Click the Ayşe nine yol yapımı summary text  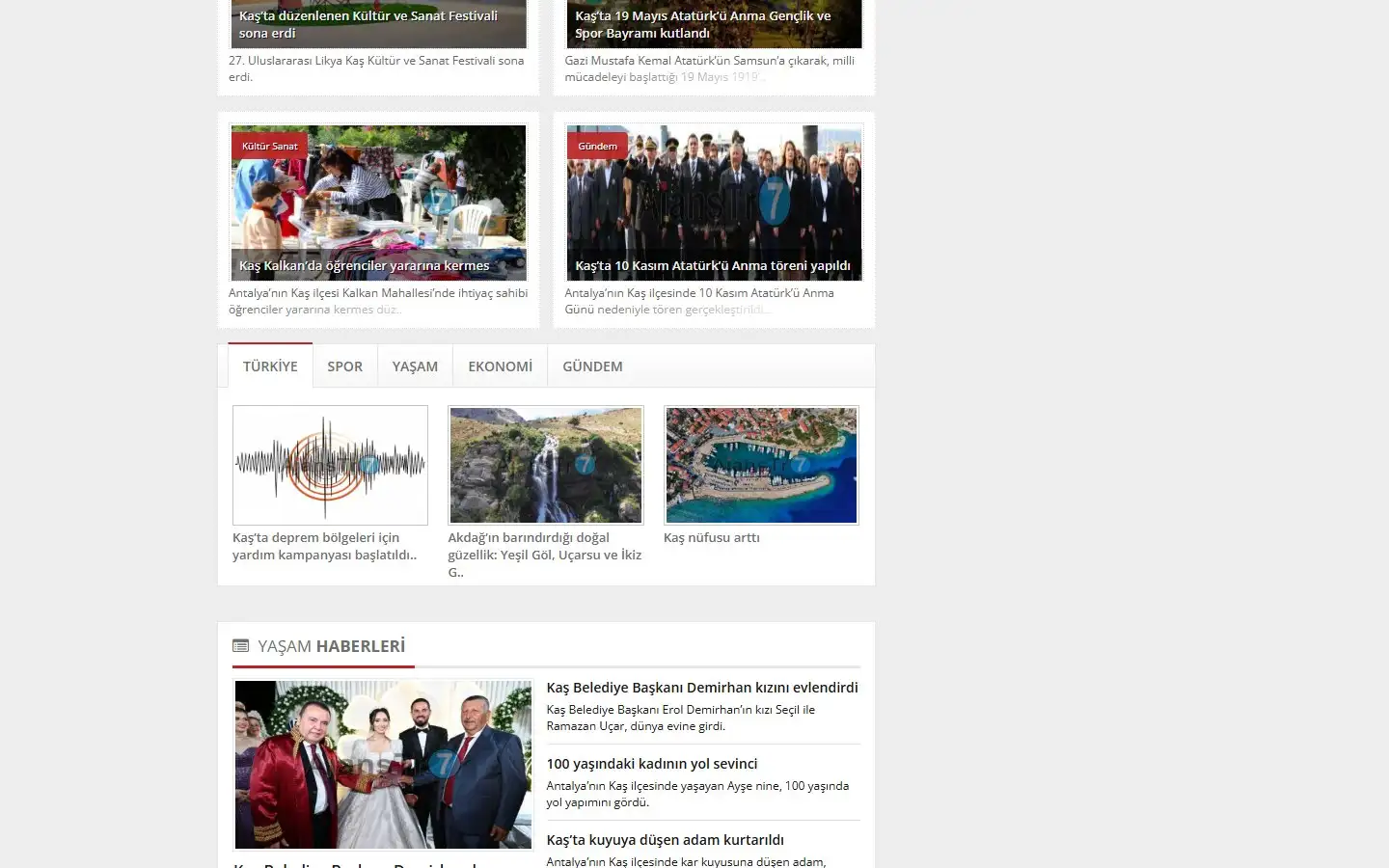click(x=697, y=794)
